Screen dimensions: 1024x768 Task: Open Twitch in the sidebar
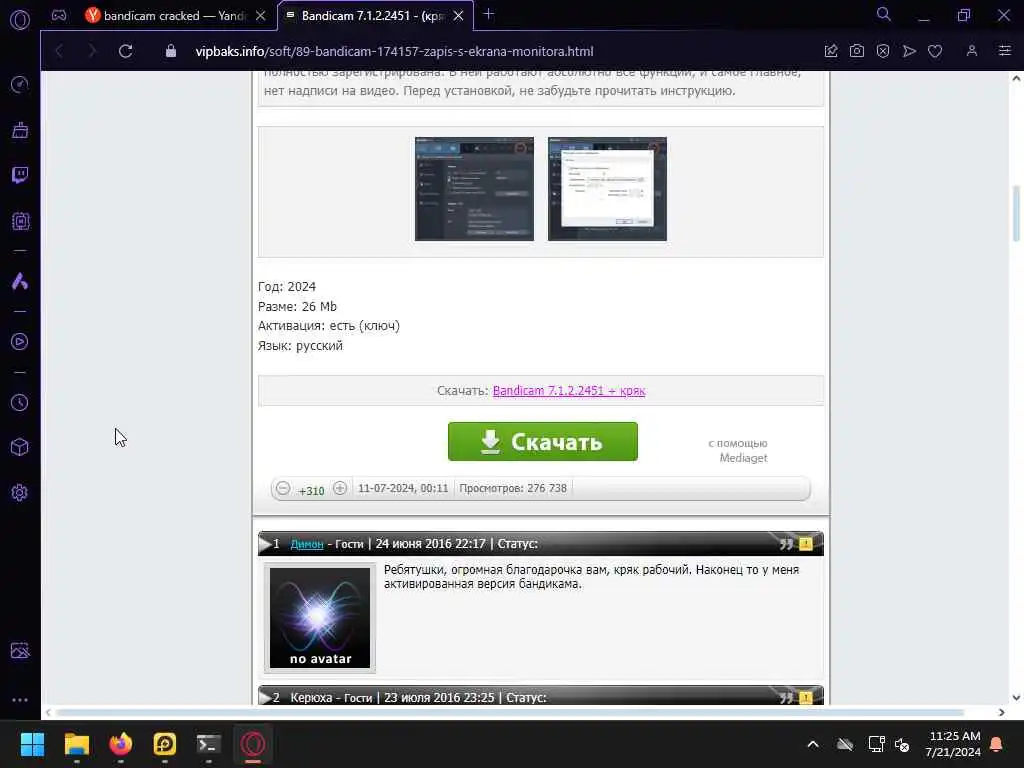click(20, 175)
